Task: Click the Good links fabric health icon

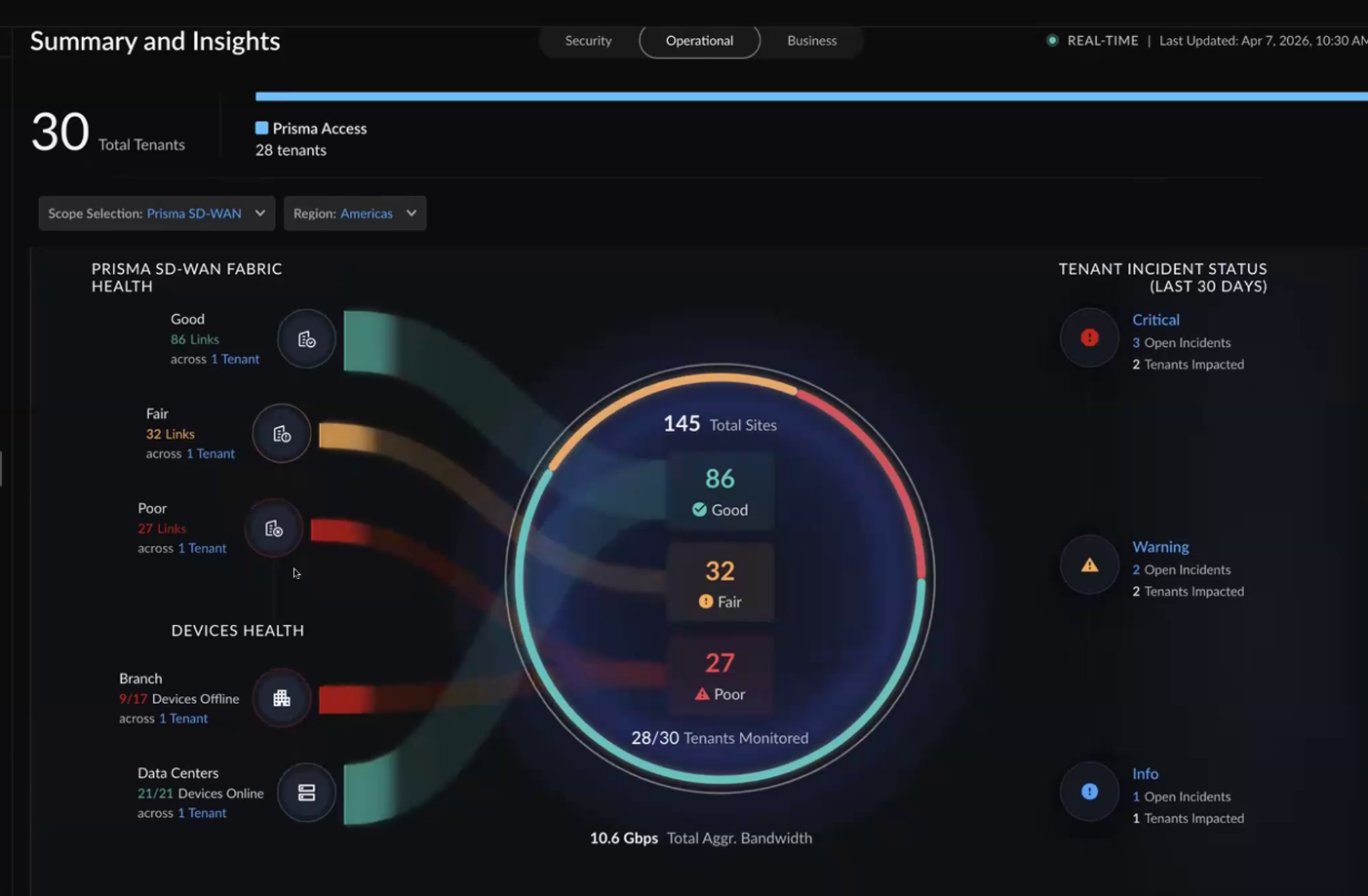Action: click(306, 339)
